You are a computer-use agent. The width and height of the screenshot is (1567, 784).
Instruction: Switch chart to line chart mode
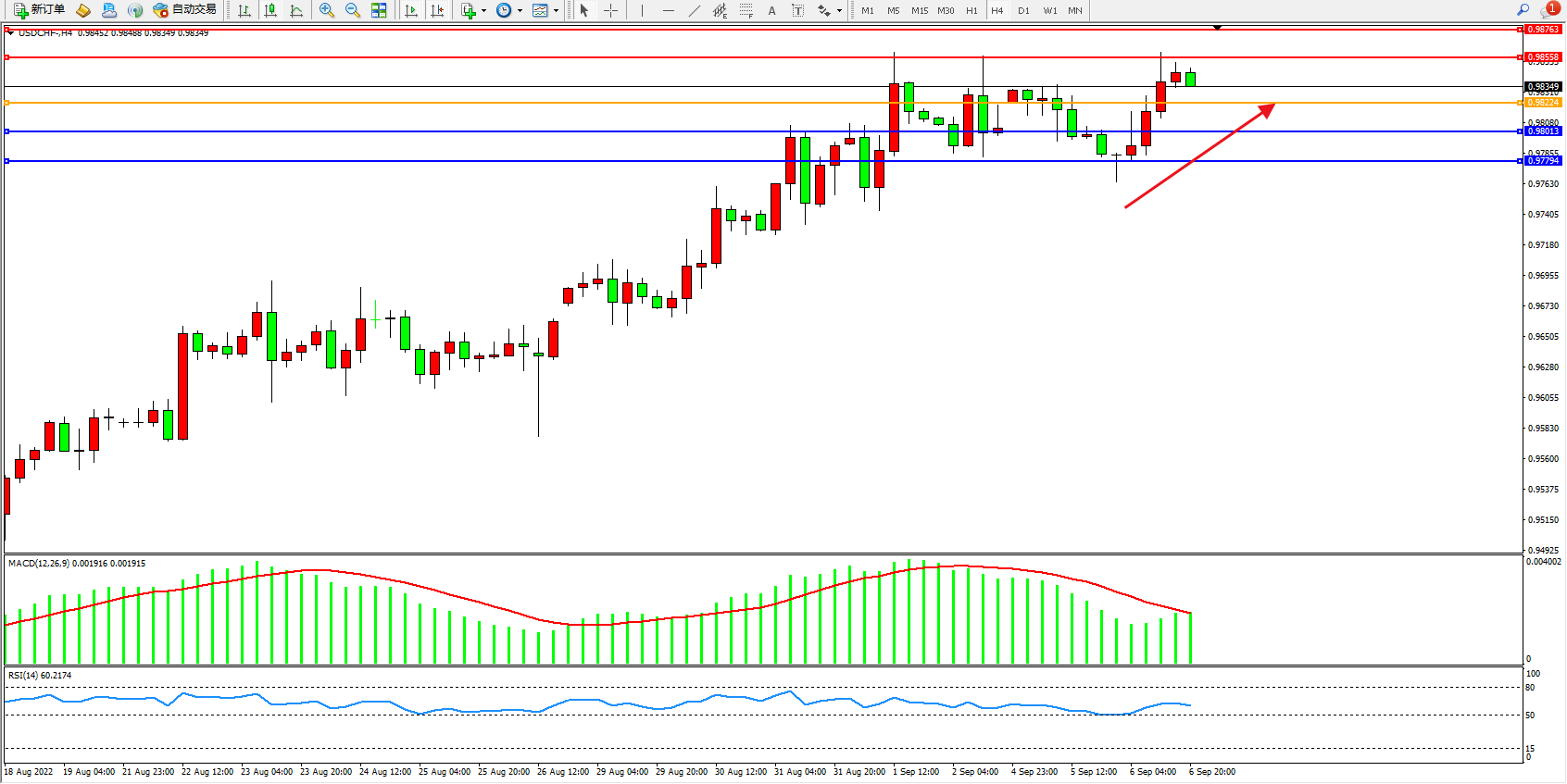tap(296, 10)
